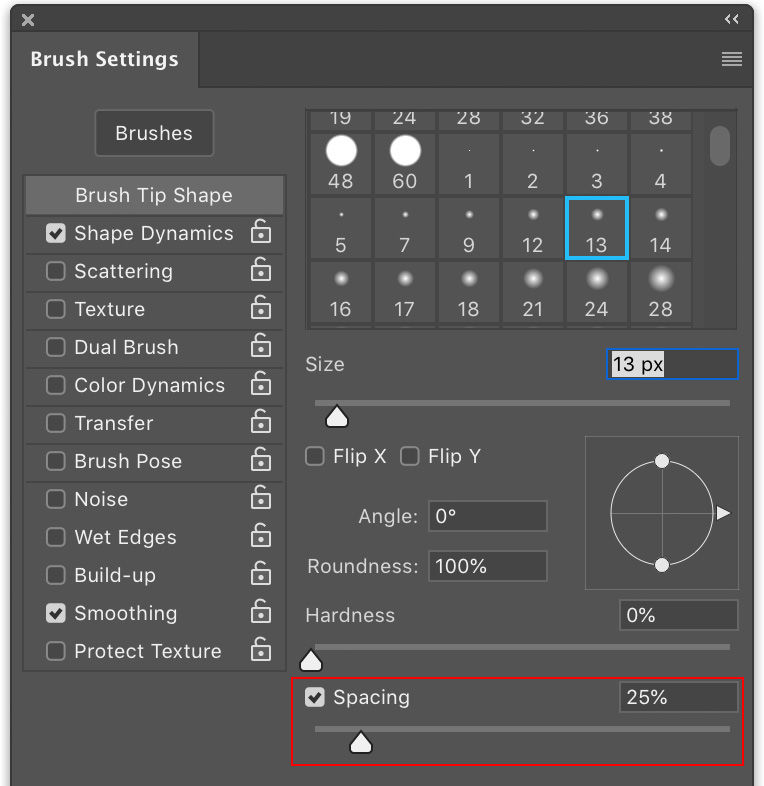This screenshot has width=764, height=786.
Task: Click the Spacing slider handle
Action: [360, 742]
